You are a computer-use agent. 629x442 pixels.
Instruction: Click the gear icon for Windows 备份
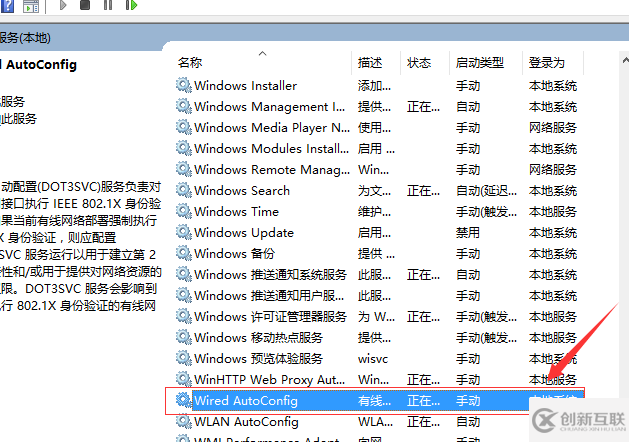coord(184,253)
